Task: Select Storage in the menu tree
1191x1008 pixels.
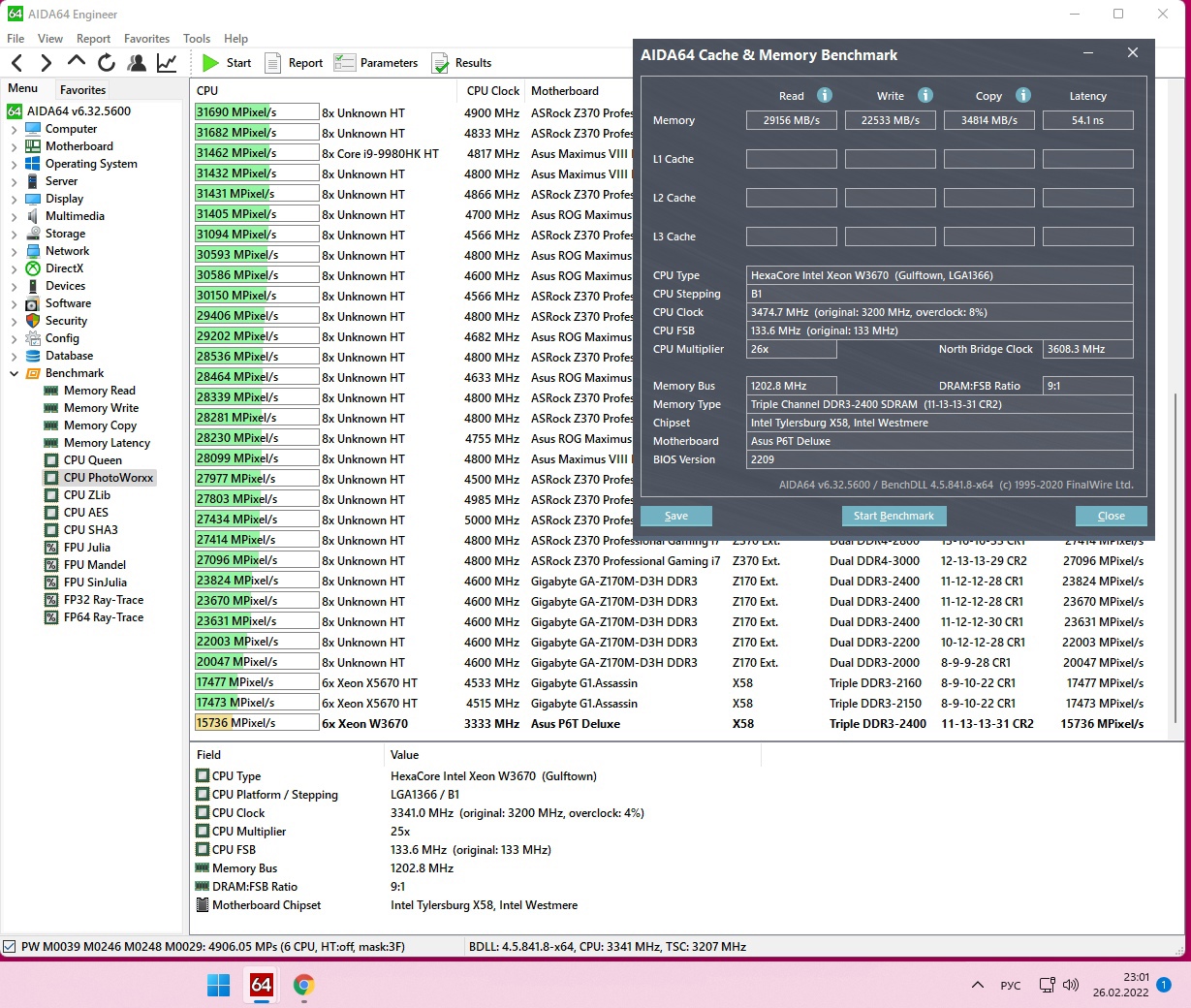Action: pyautogui.click(x=65, y=234)
